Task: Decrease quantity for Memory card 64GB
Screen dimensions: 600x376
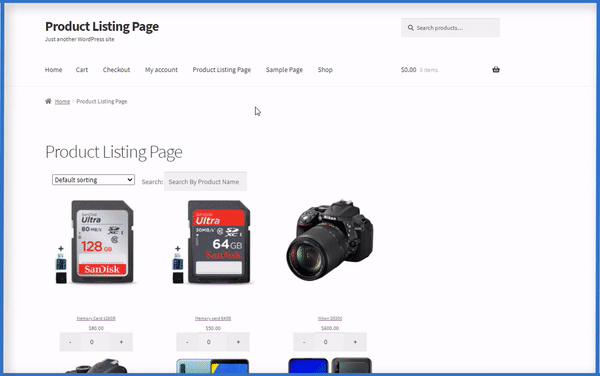Action: click(x=187, y=342)
